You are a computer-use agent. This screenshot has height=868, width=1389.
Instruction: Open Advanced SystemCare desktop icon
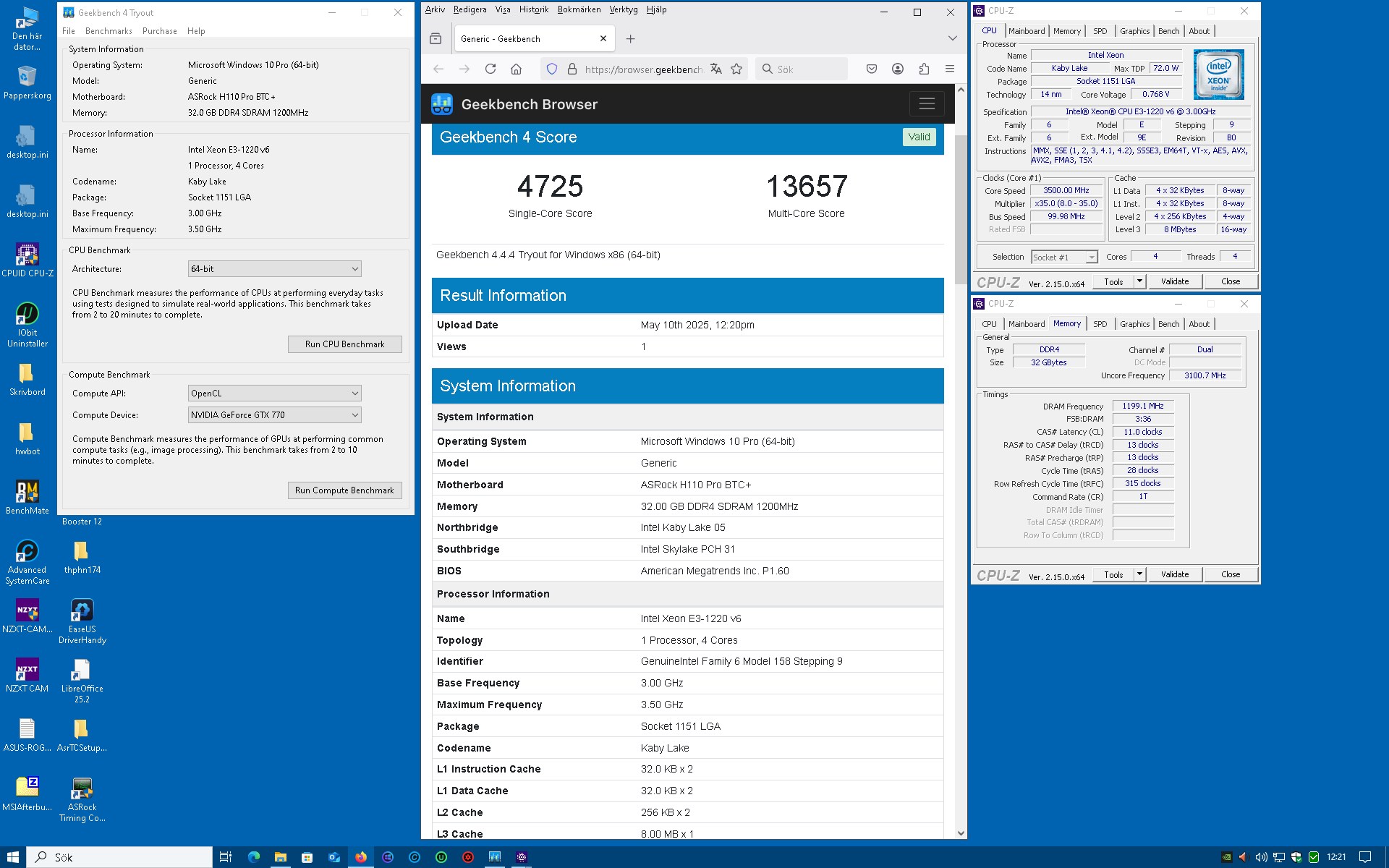pyautogui.click(x=27, y=562)
